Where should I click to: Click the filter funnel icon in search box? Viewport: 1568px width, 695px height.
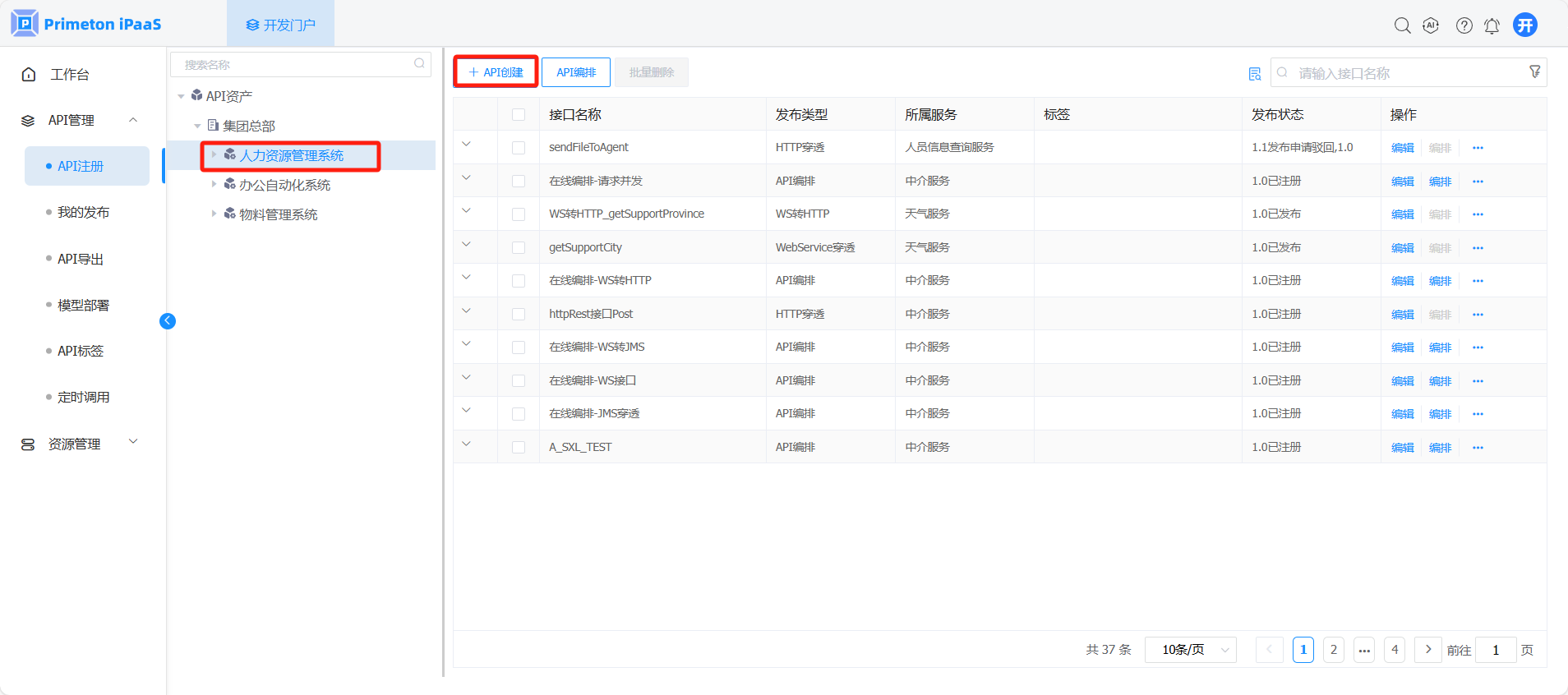pyautogui.click(x=1534, y=72)
